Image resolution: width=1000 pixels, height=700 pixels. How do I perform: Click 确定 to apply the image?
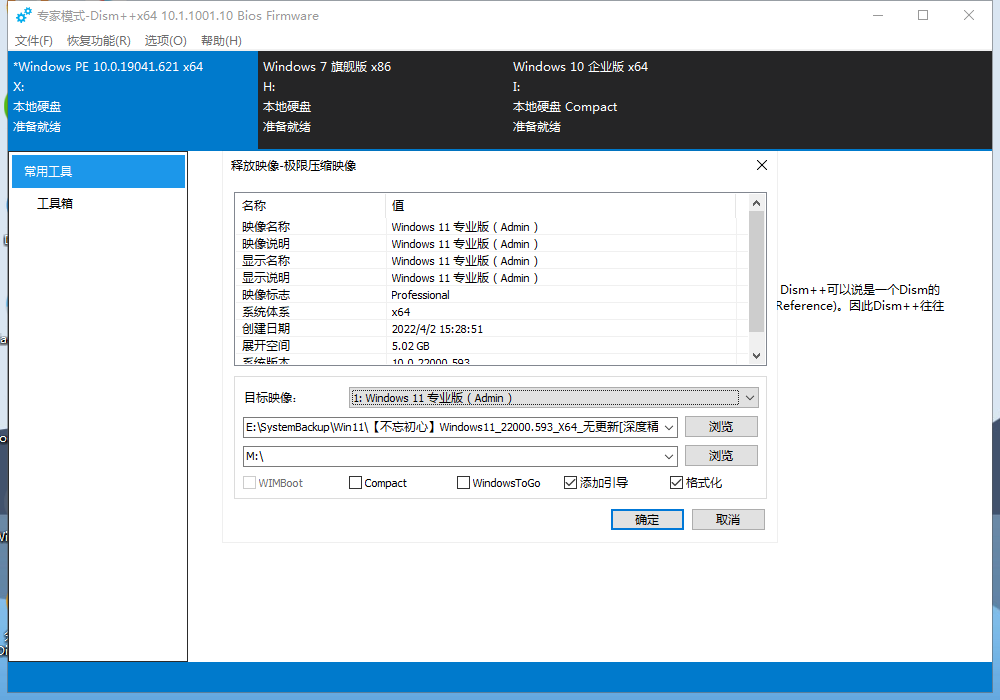647,520
